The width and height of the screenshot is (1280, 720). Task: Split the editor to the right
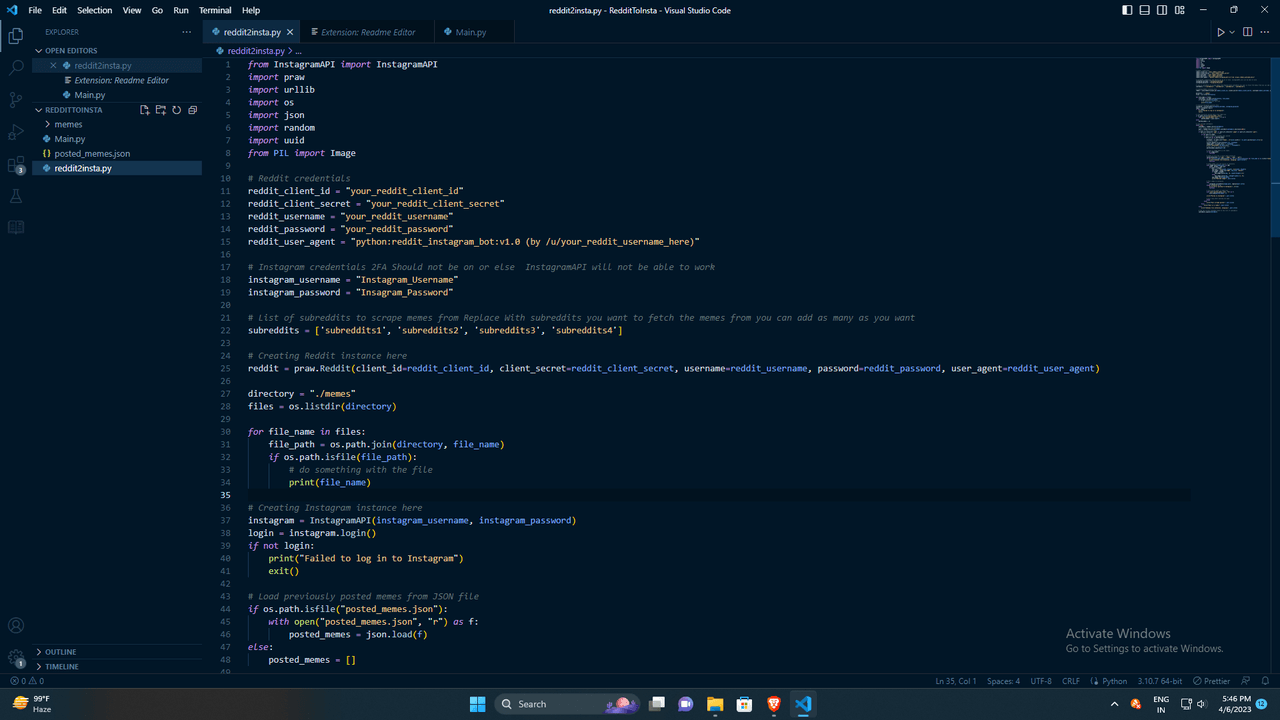pyautogui.click(x=1249, y=32)
